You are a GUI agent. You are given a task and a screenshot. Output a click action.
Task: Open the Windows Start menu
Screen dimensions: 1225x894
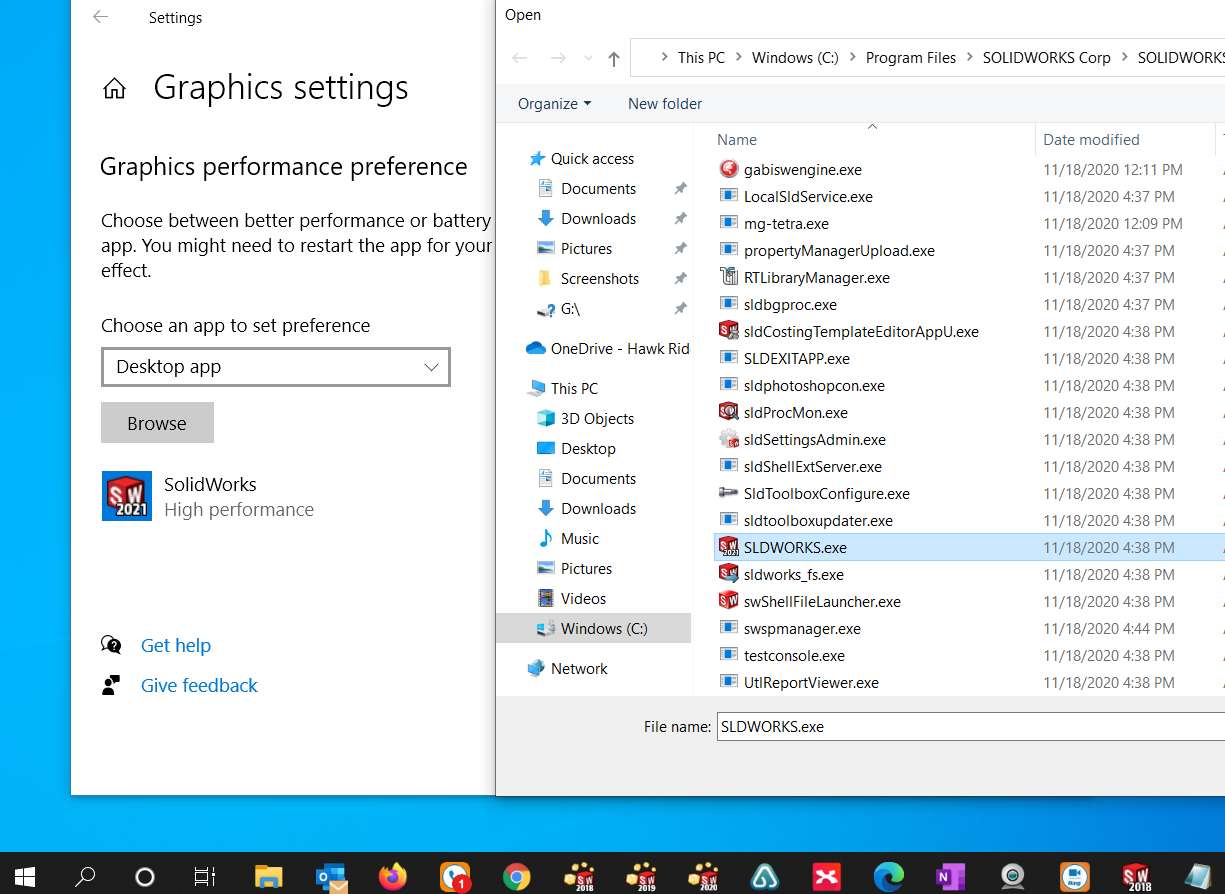pyautogui.click(x=24, y=877)
